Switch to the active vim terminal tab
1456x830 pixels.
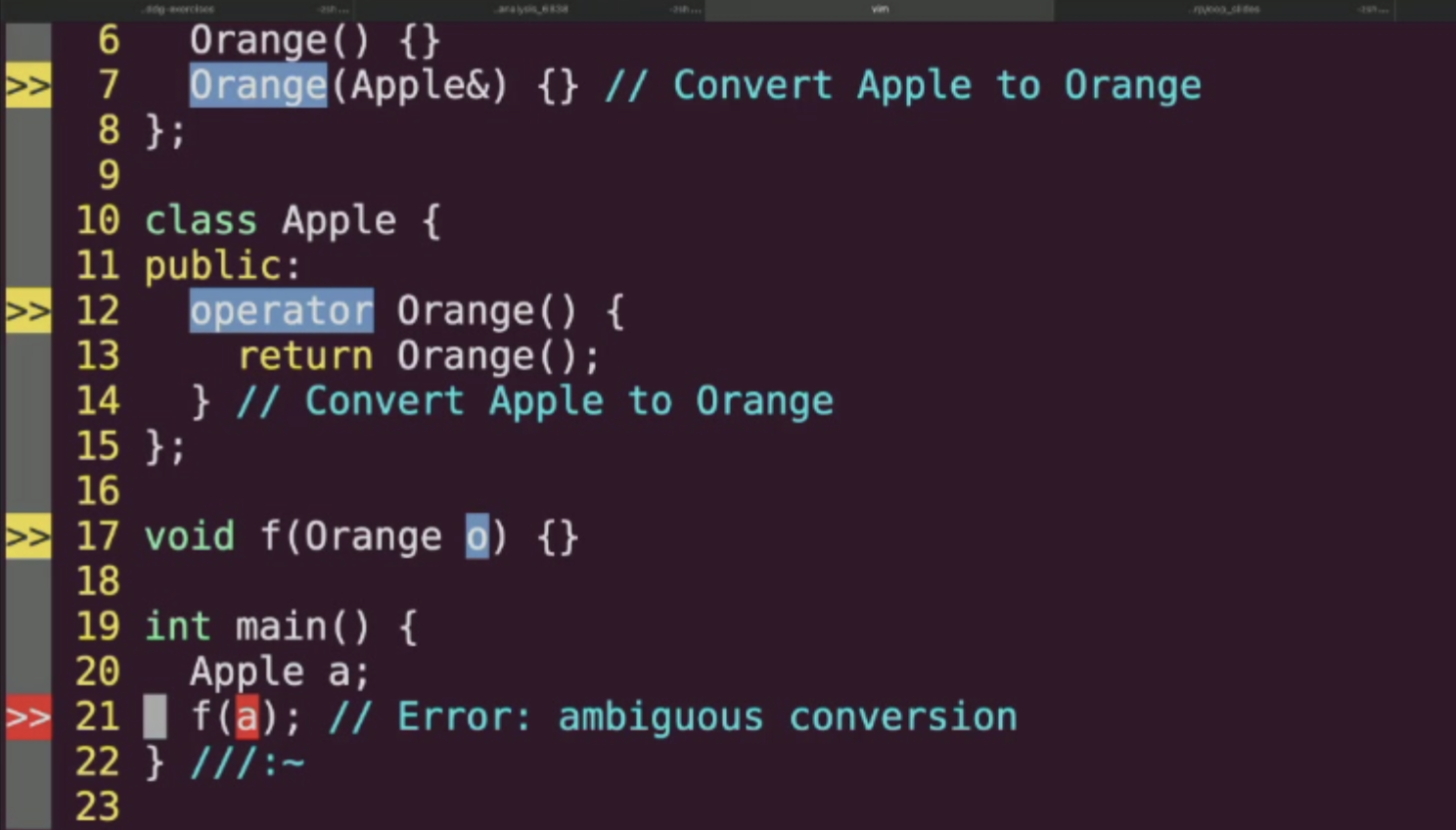pyautogui.click(x=879, y=10)
